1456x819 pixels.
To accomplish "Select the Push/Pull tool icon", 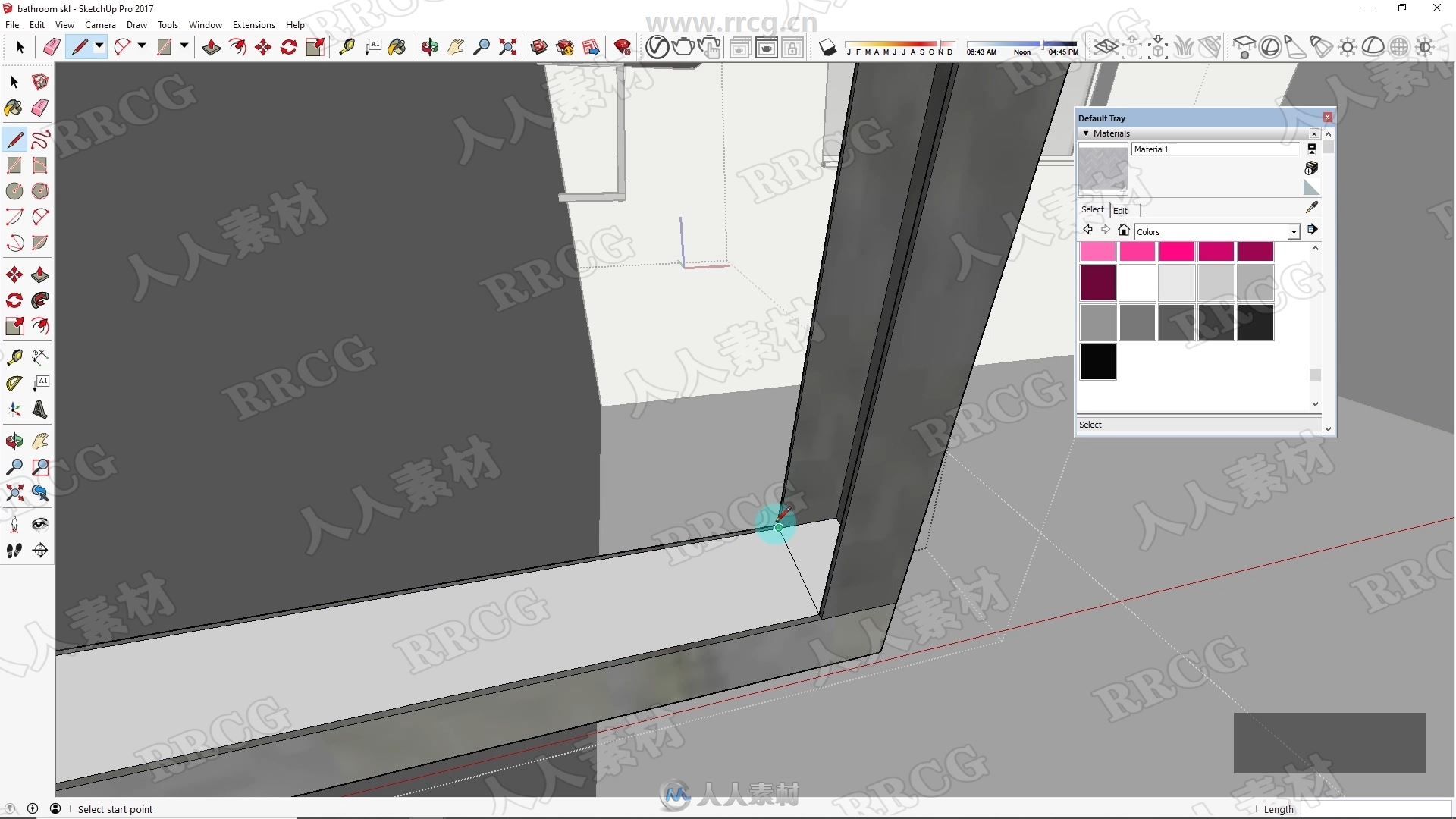I will (40, 274).
